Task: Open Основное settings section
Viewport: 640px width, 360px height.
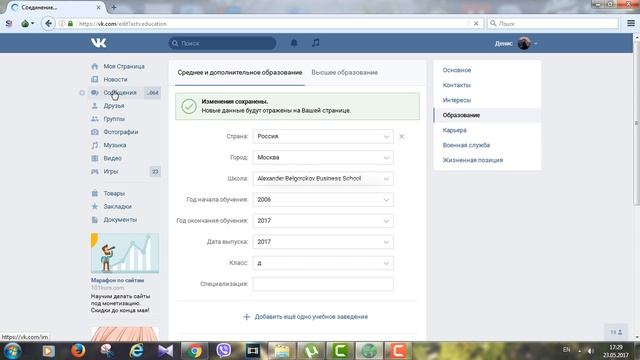Action: click(x=457, y=70)
